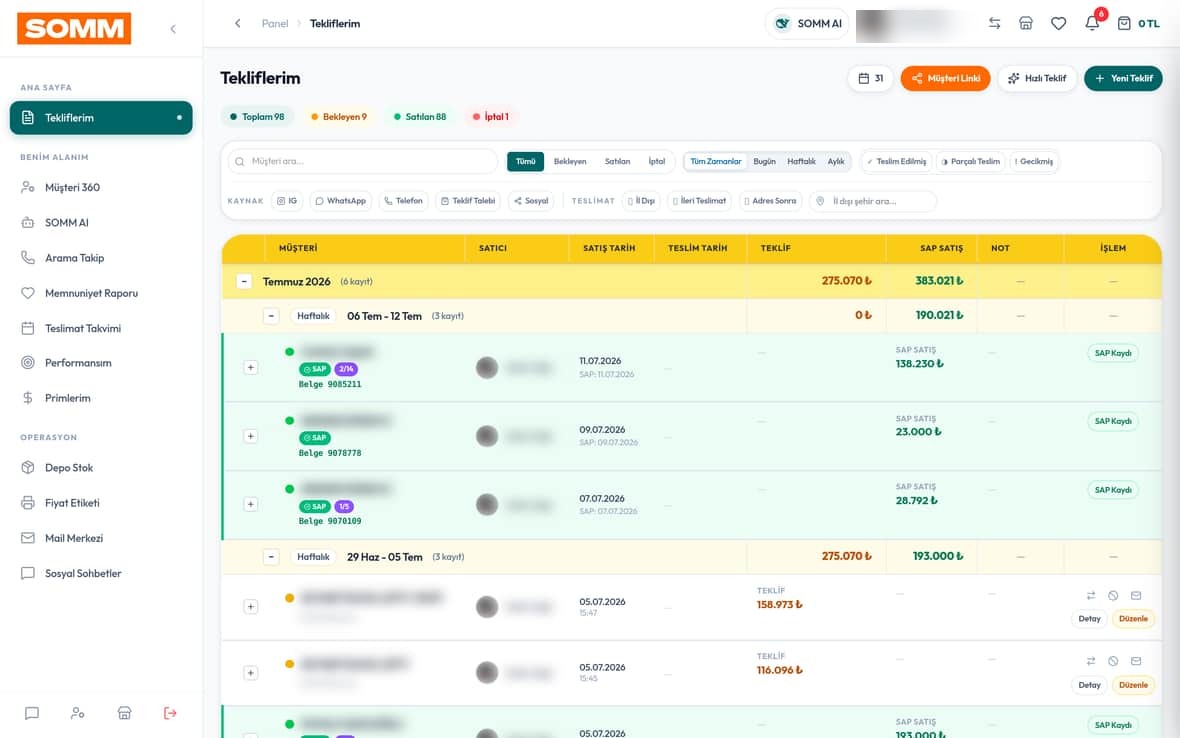Click the Müşteri ara search field
The height and width of the screenshot is (738, 1180).
(363, 161)
